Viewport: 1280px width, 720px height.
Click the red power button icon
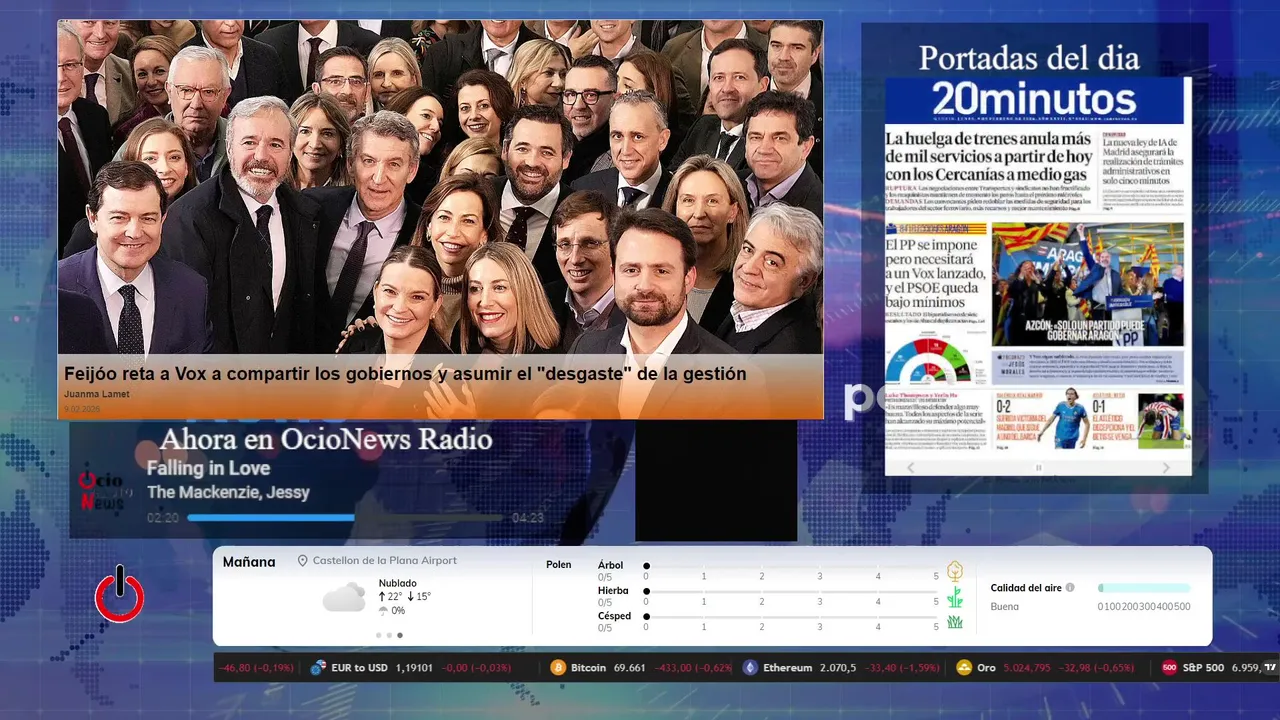pyautogui.click(x=120, y=594)
